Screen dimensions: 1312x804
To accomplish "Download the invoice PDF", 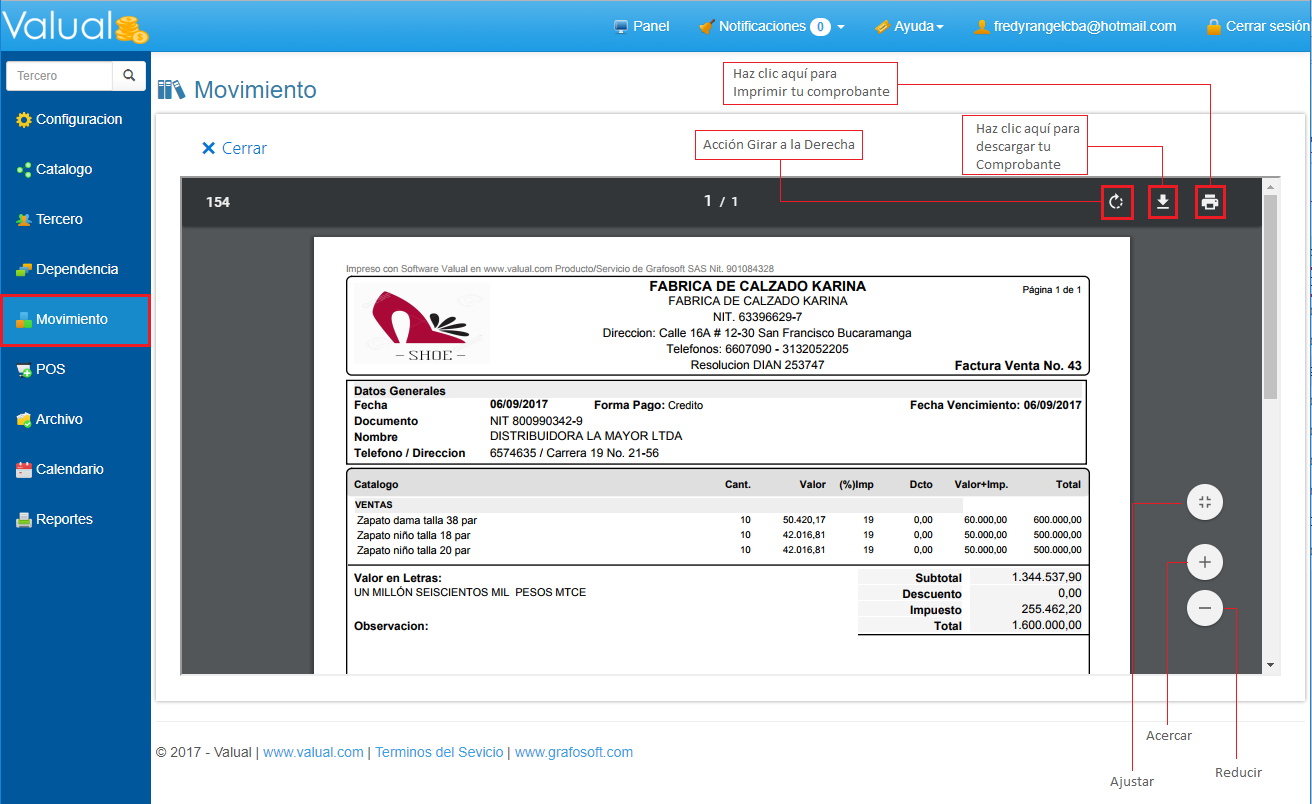I will tap(1162, 203).
